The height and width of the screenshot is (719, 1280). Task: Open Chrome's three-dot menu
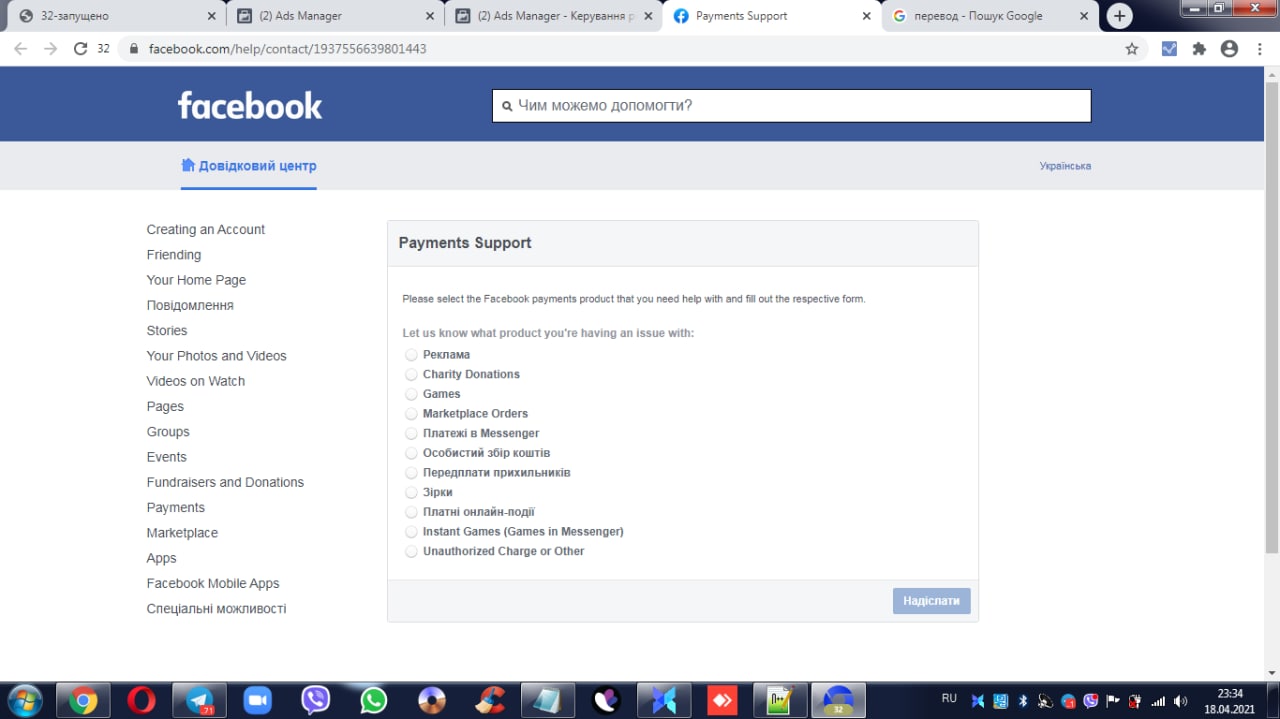pyautogui.click(x=1259, y=48)
